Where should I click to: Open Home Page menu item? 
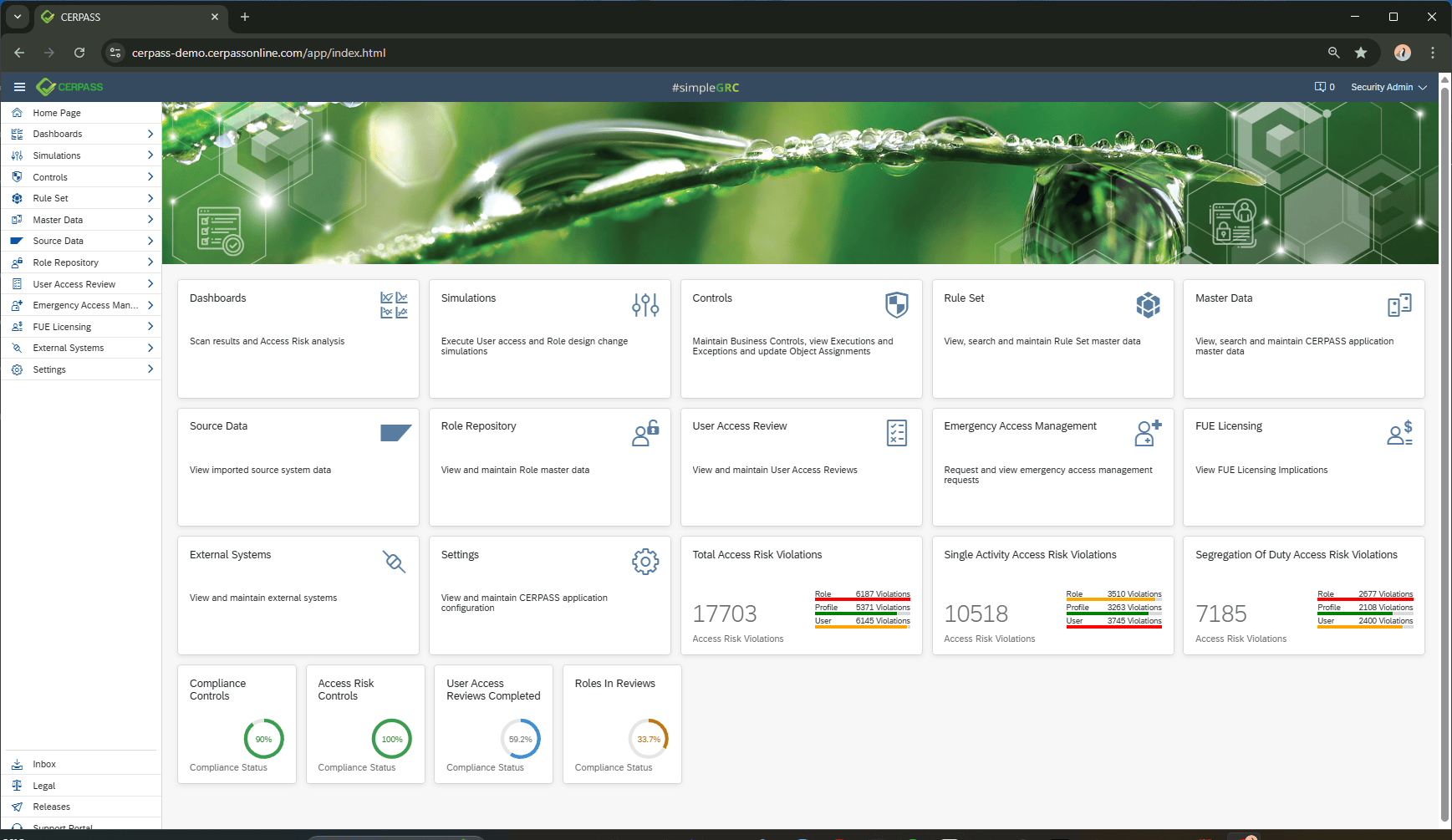pyautogui.click(x=81, y=113)
